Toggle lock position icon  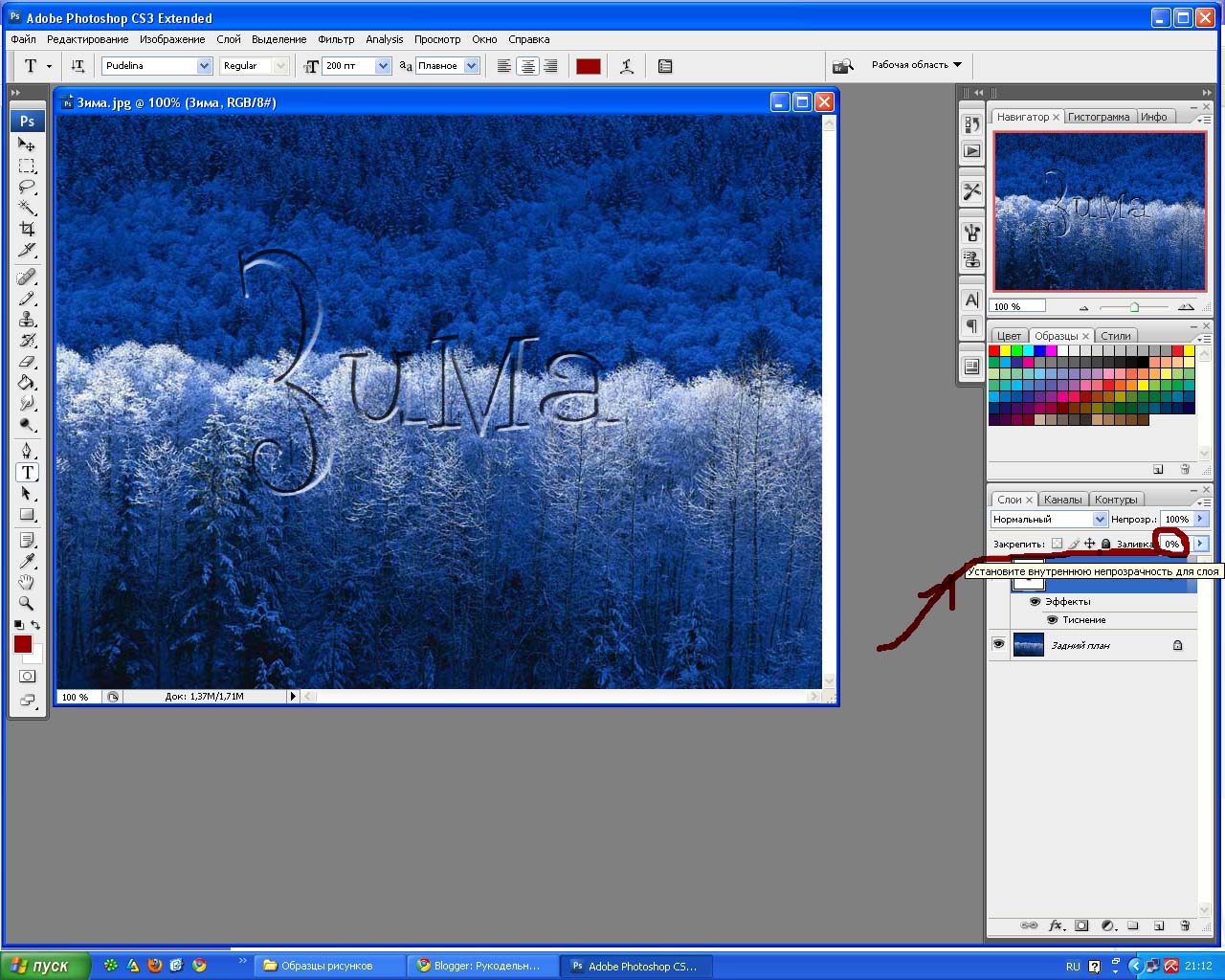1089,544
